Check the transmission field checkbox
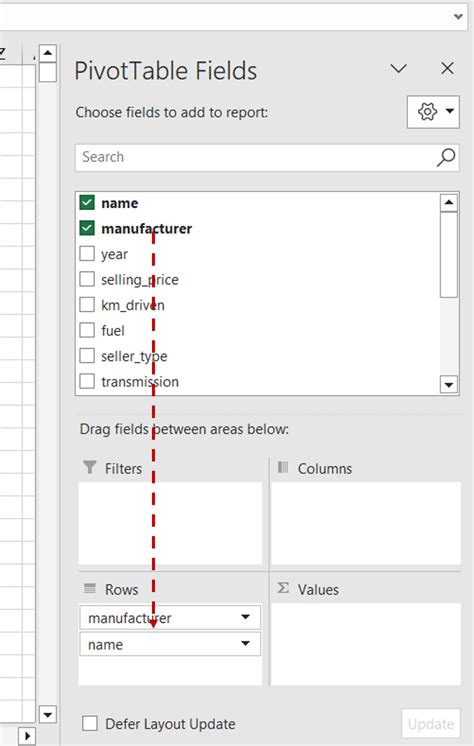 (x=87, y=382)
